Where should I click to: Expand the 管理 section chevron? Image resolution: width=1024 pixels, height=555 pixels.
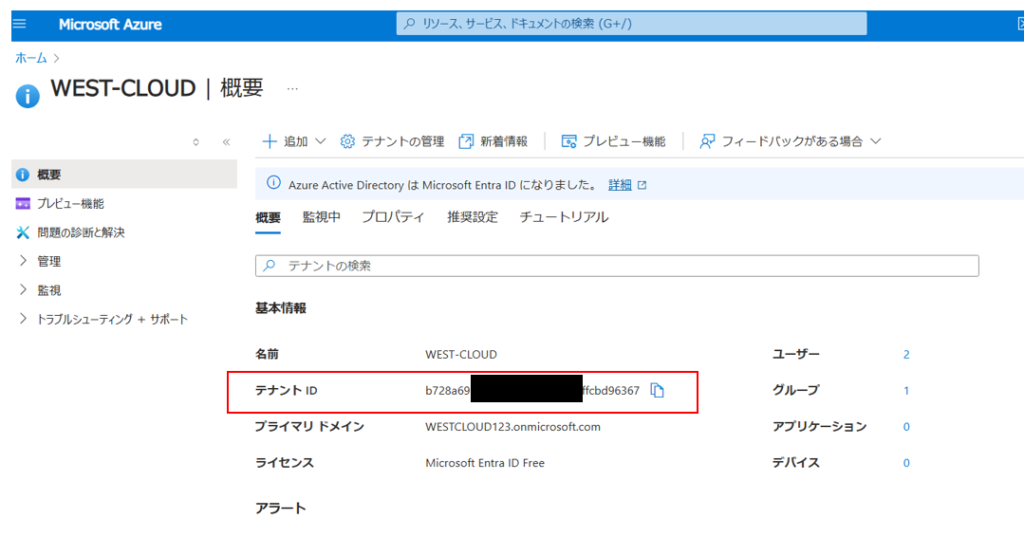coord(23,261)
